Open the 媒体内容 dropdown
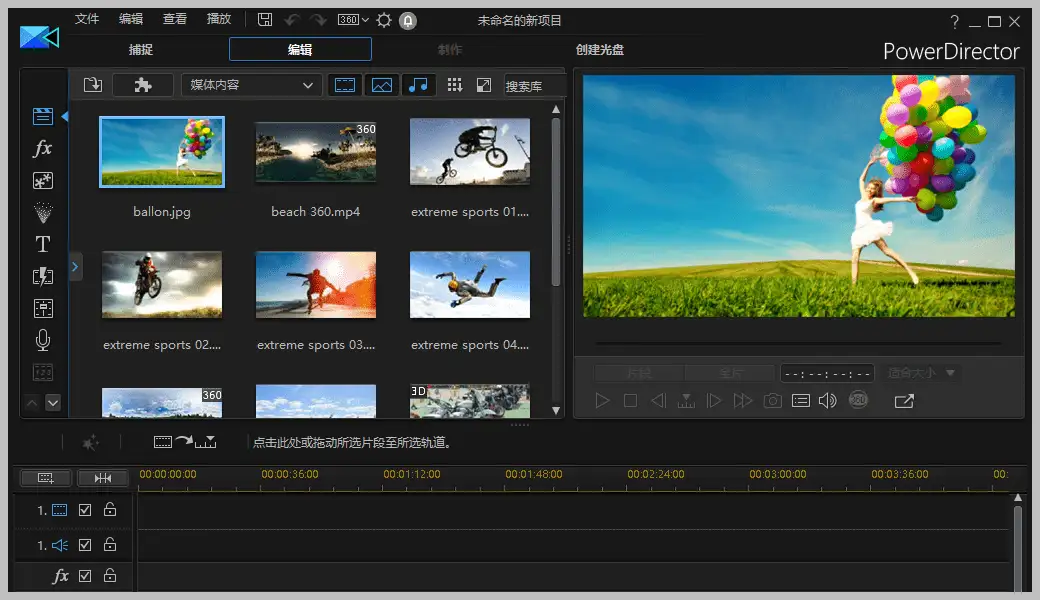 (250, 85)
